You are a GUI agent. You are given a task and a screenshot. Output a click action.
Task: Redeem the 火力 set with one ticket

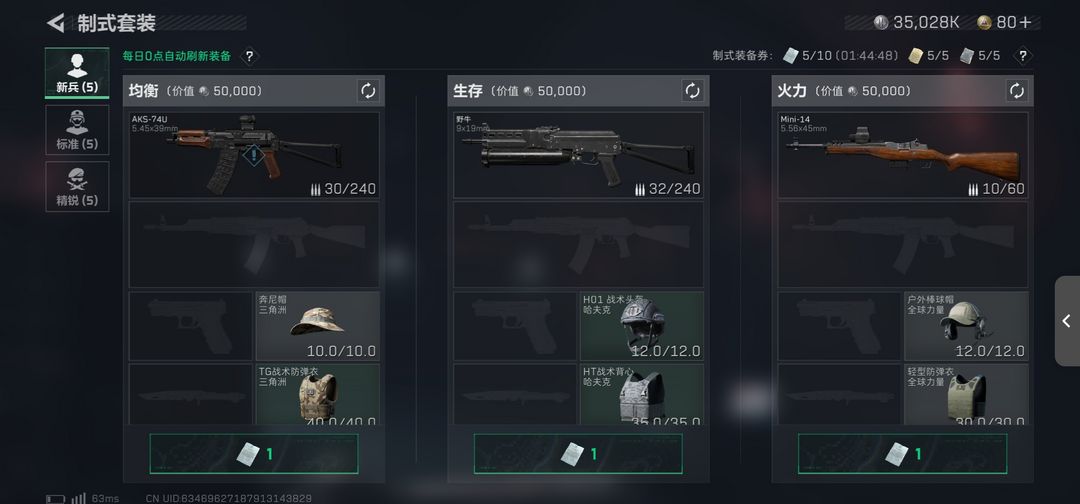tap(903, 454)
